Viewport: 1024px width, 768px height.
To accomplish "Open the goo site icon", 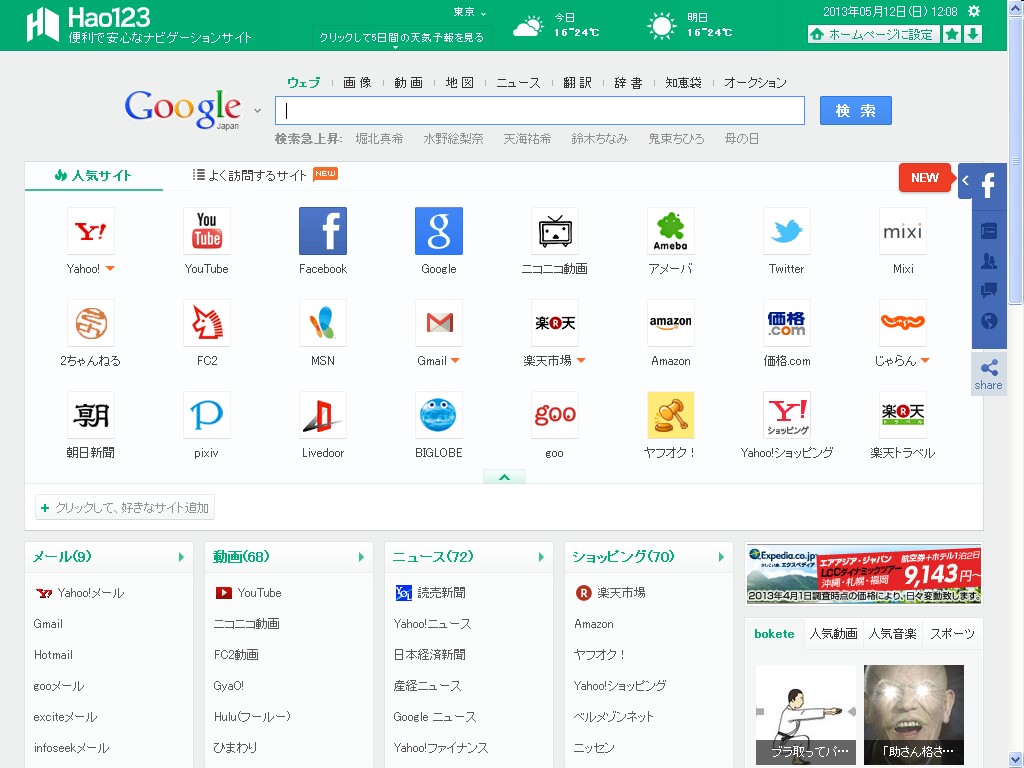I will (x=554, y=415).
